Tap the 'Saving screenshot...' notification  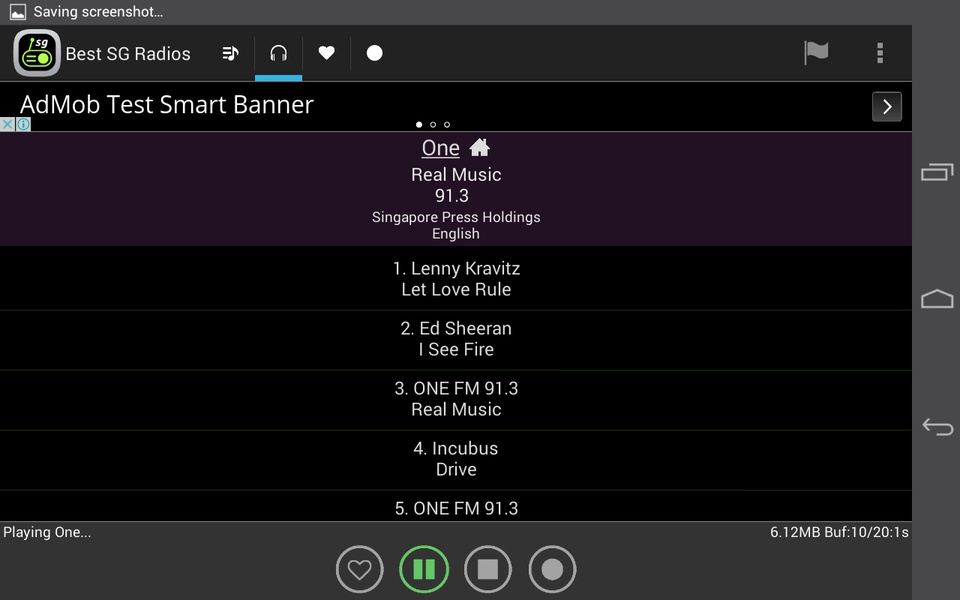[86, 12]
